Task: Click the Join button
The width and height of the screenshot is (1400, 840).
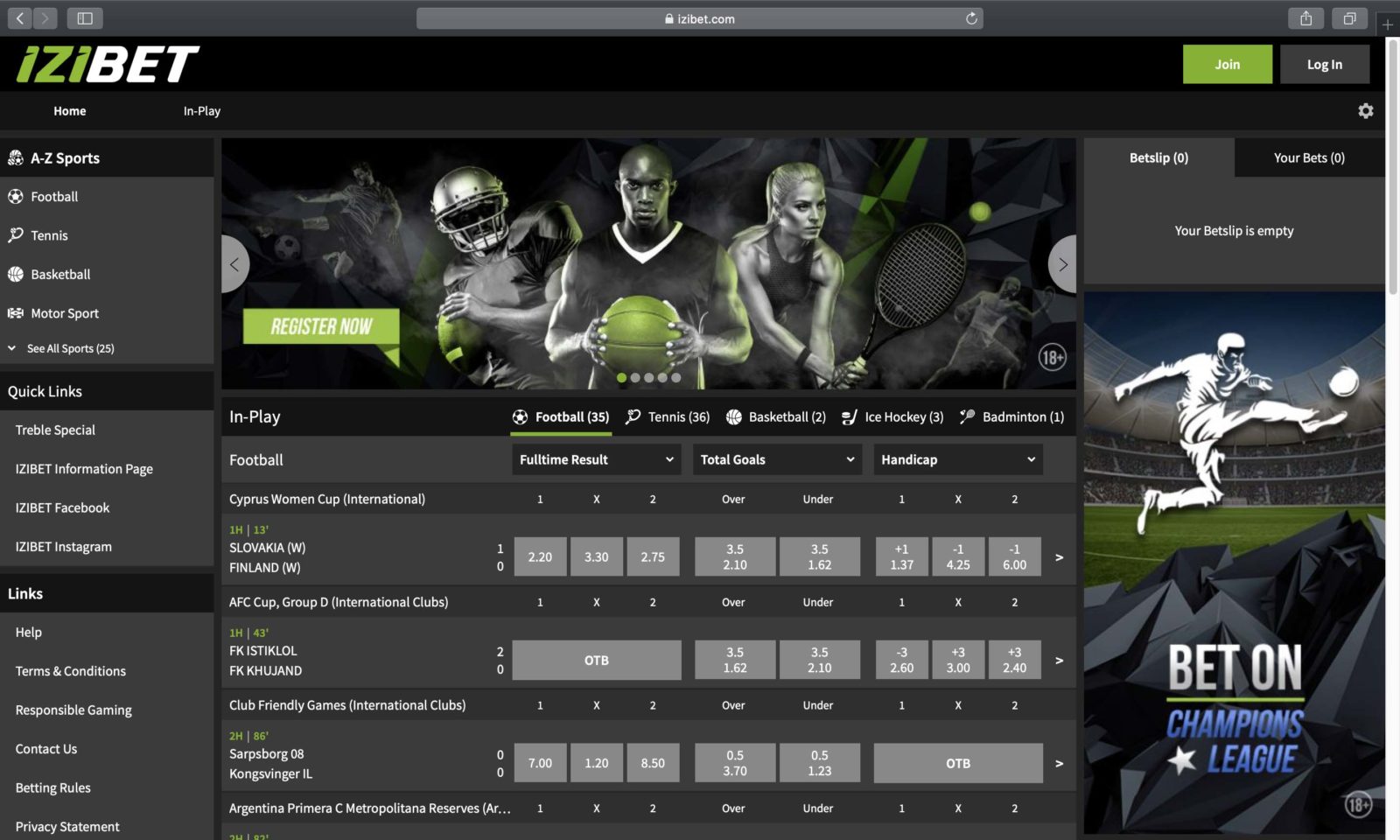Action: click(1228, 64)
